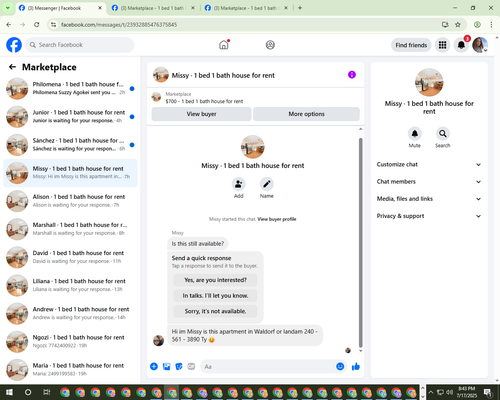
Task: Open Task View on the taskbar
Action: coord(47,392)
